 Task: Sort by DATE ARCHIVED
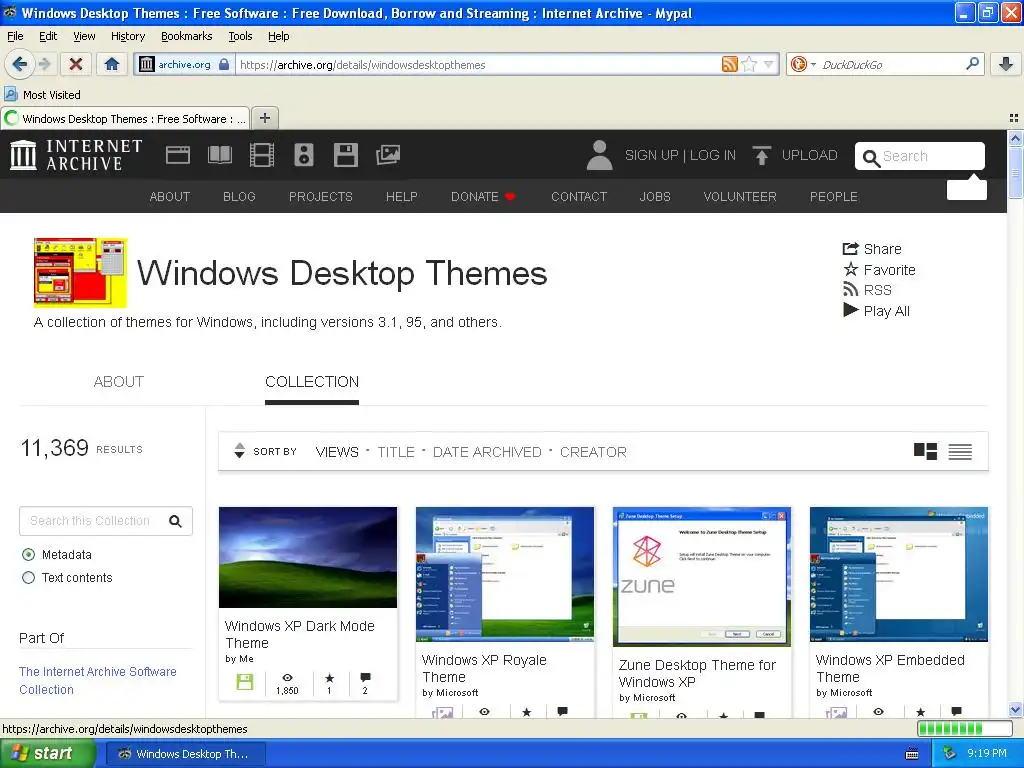click(x=487, y=452)
